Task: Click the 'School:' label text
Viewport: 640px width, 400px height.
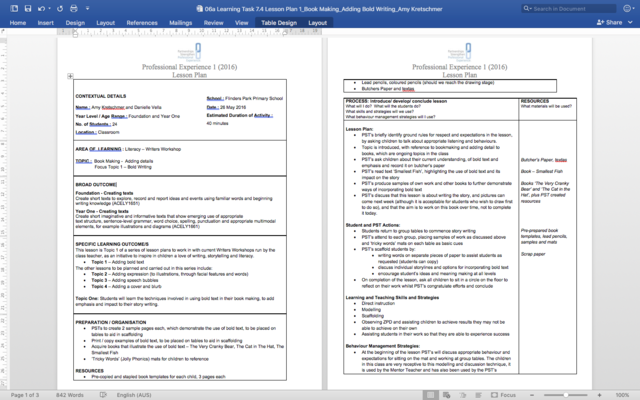Action: (215, 98)
